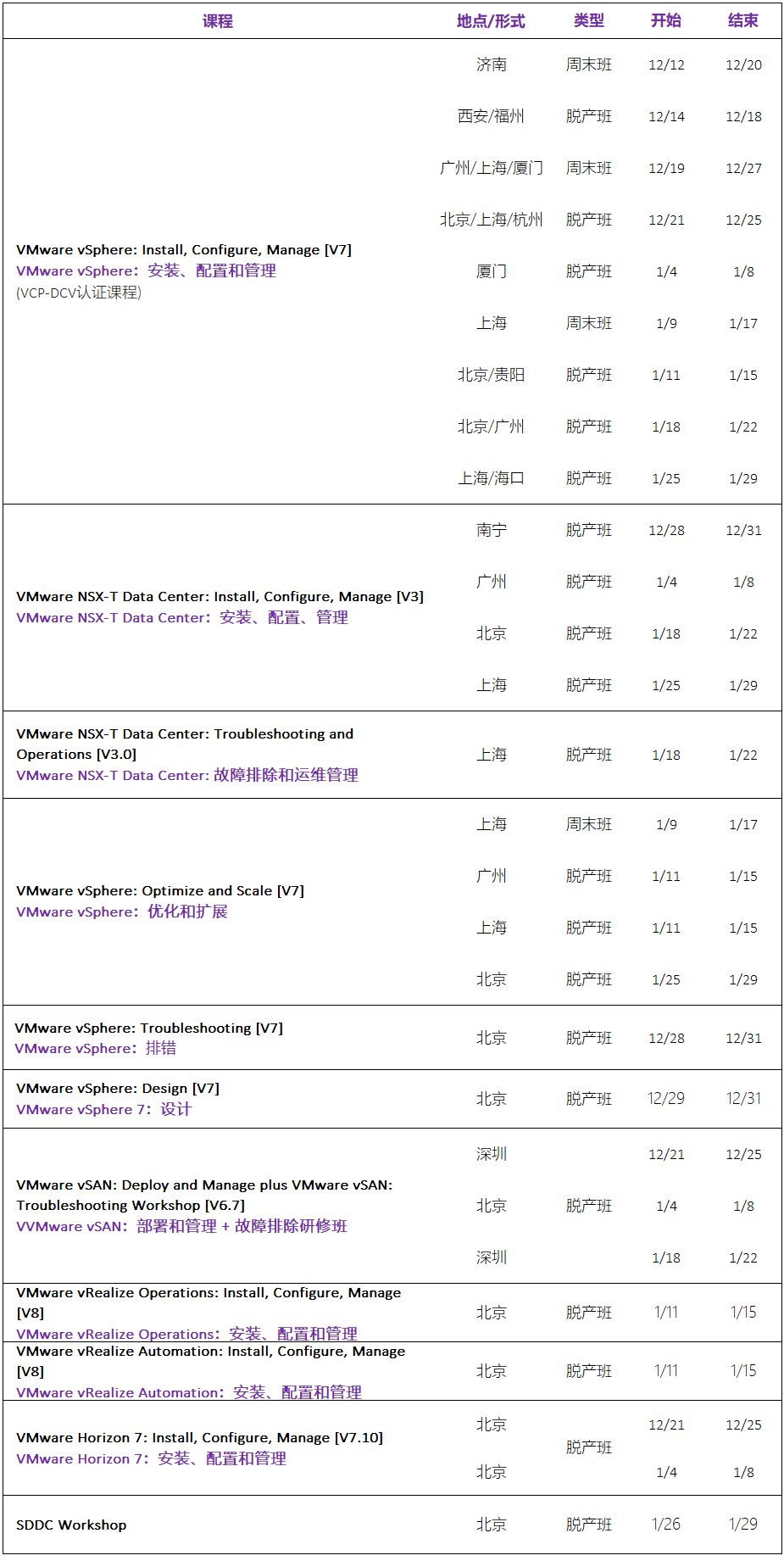Click the 课程 column header
This screenshot has height=1561, width=784.
pos(218,21)
